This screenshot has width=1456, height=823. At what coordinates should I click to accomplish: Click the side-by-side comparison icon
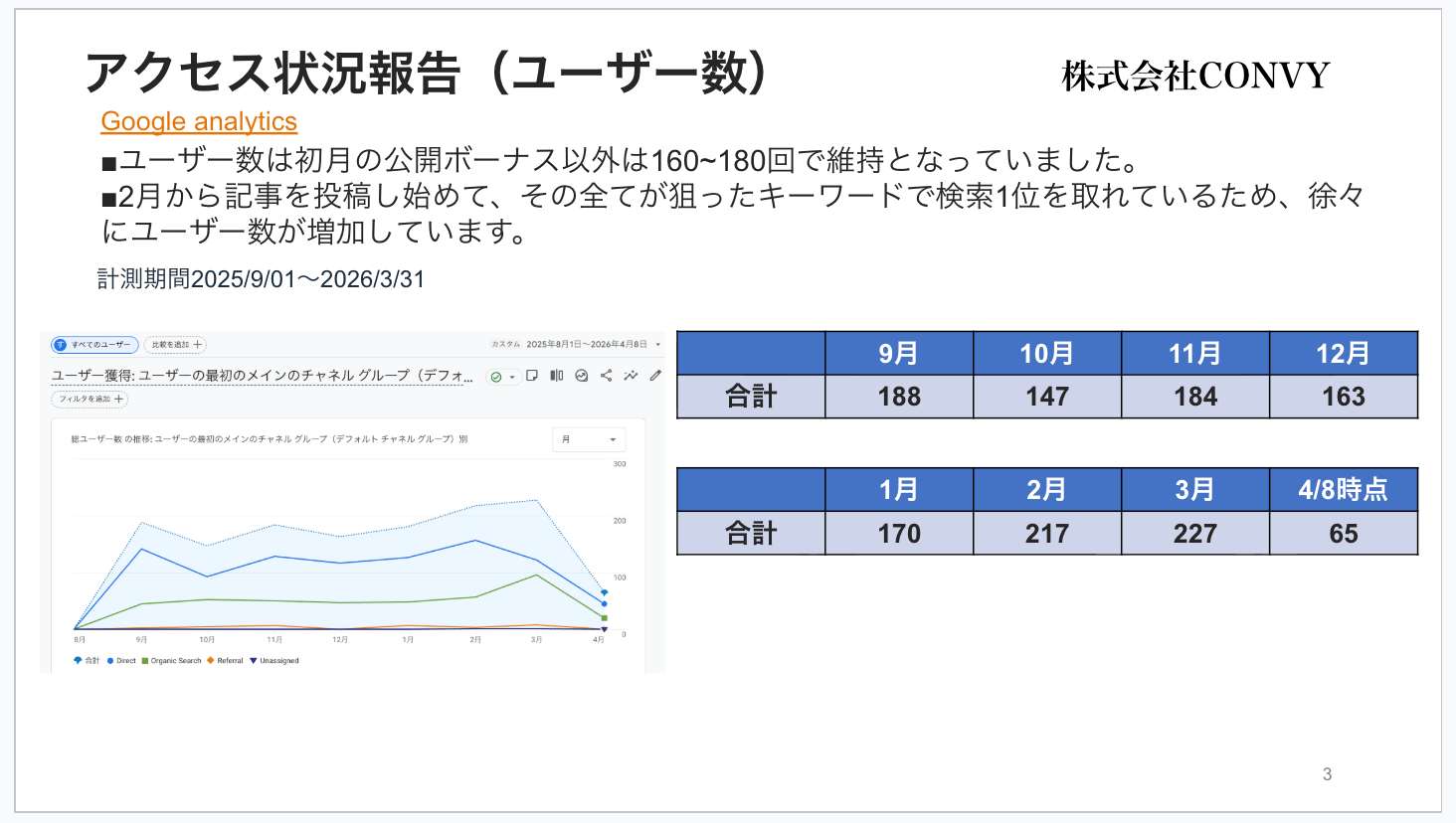coord(558,377)
